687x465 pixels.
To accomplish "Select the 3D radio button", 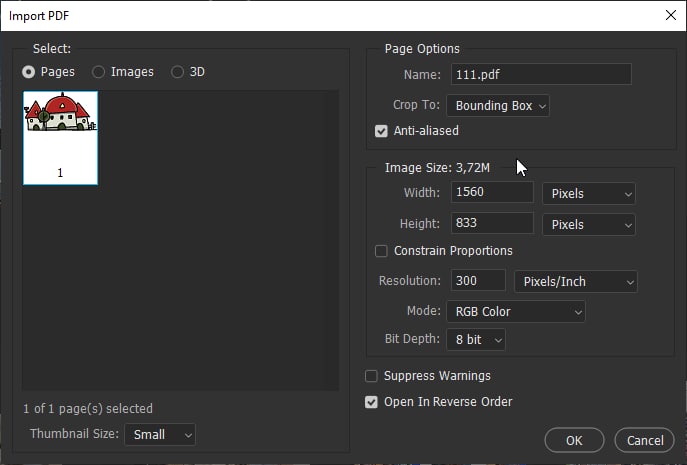I will click(177, 72).
